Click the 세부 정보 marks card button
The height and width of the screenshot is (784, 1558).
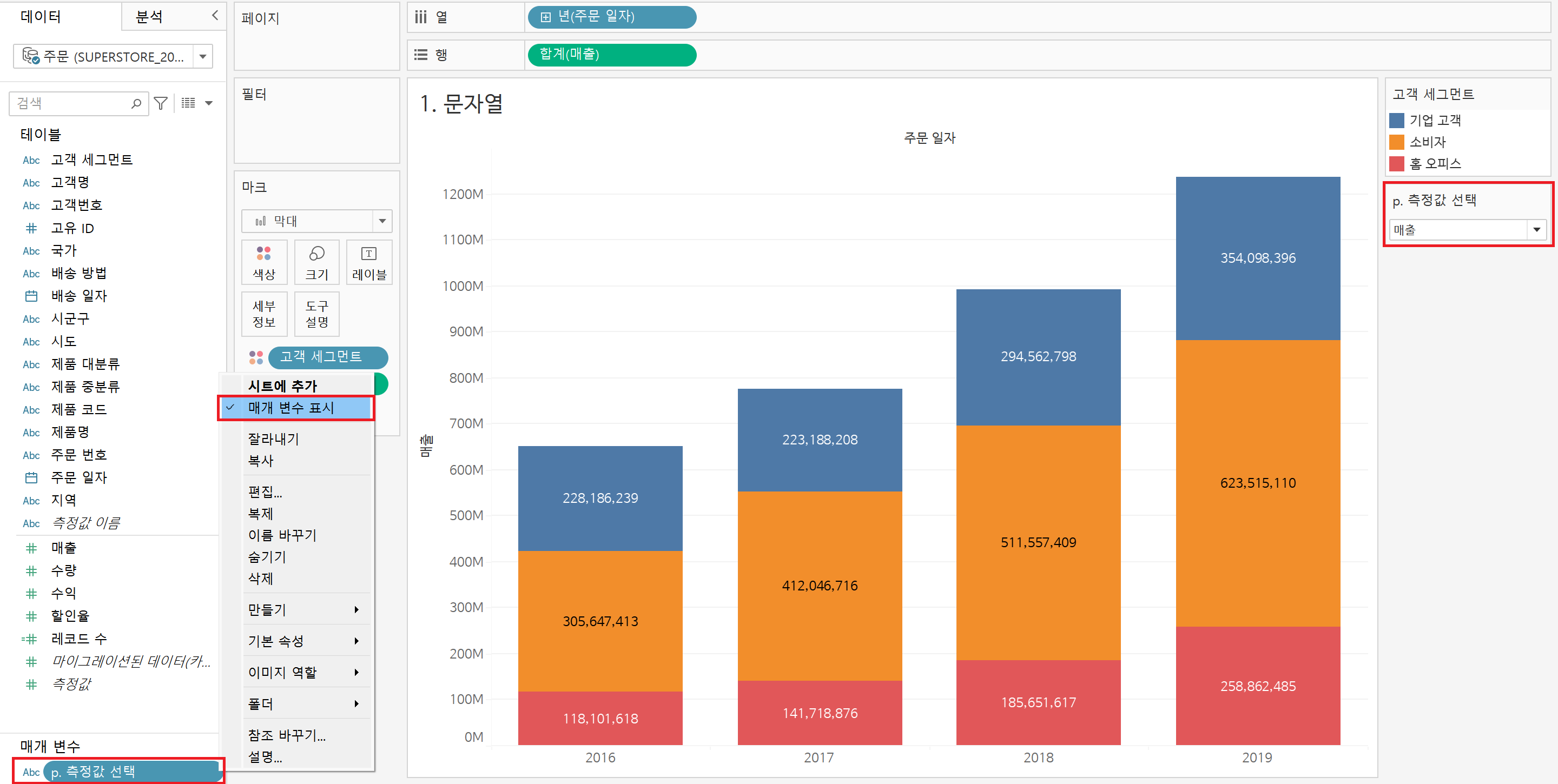point(263,314)
